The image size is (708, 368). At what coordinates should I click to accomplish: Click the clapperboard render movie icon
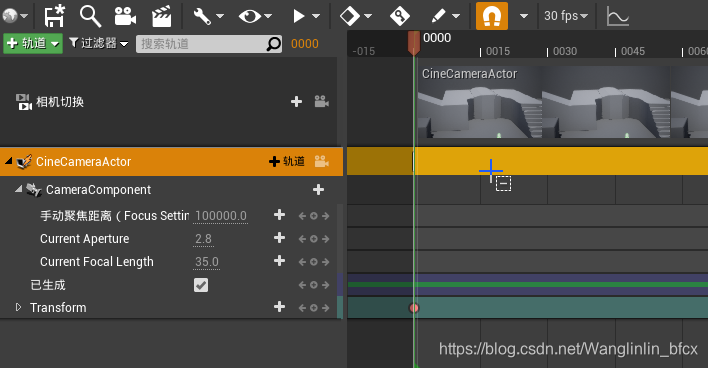(x=161, y=16)
